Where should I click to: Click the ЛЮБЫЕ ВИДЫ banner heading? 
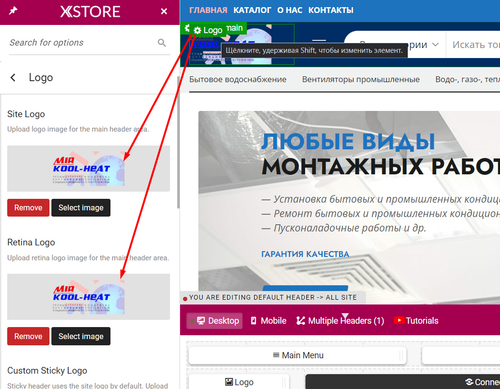348,142
